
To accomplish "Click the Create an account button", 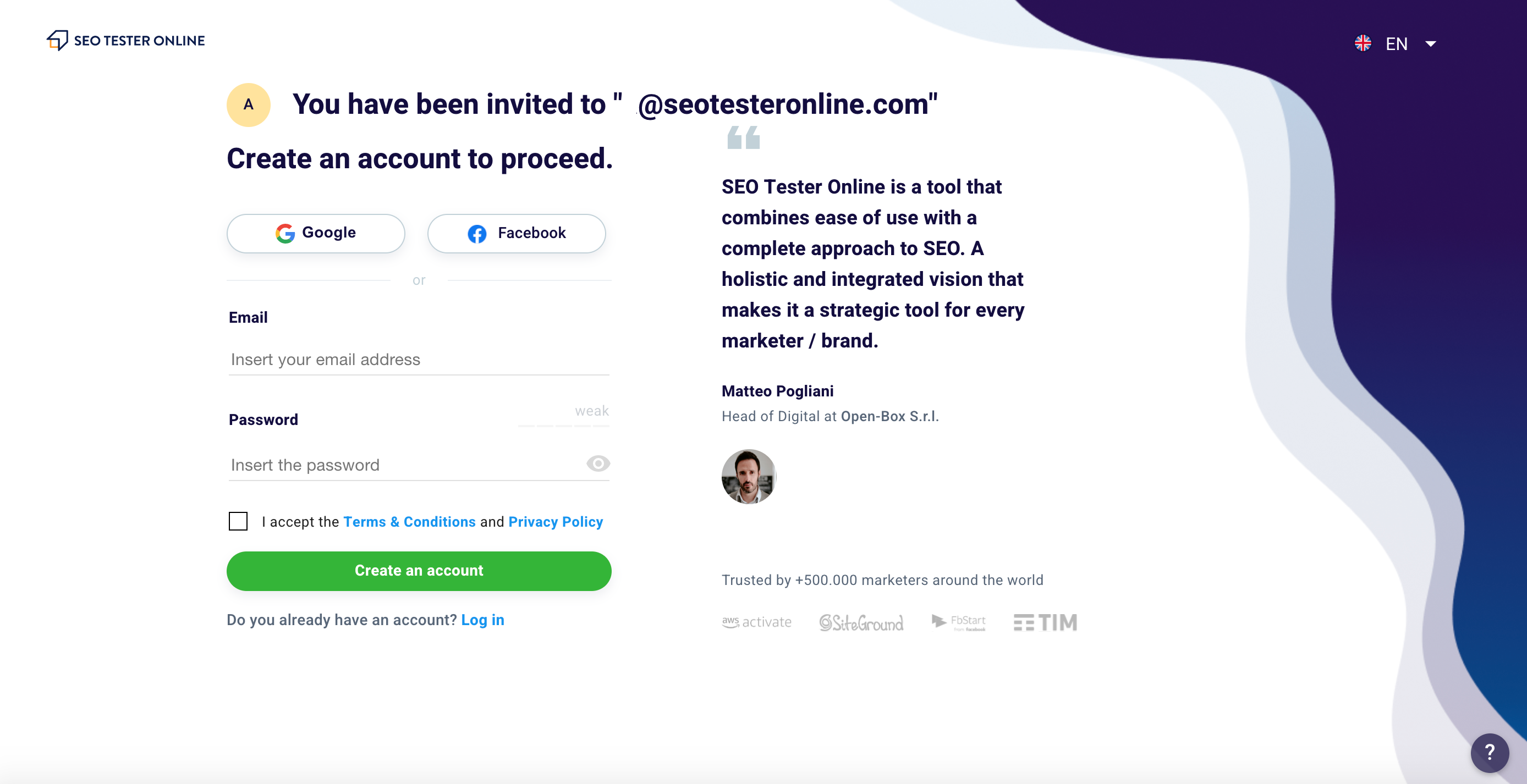I will click(x=419, y=570).
